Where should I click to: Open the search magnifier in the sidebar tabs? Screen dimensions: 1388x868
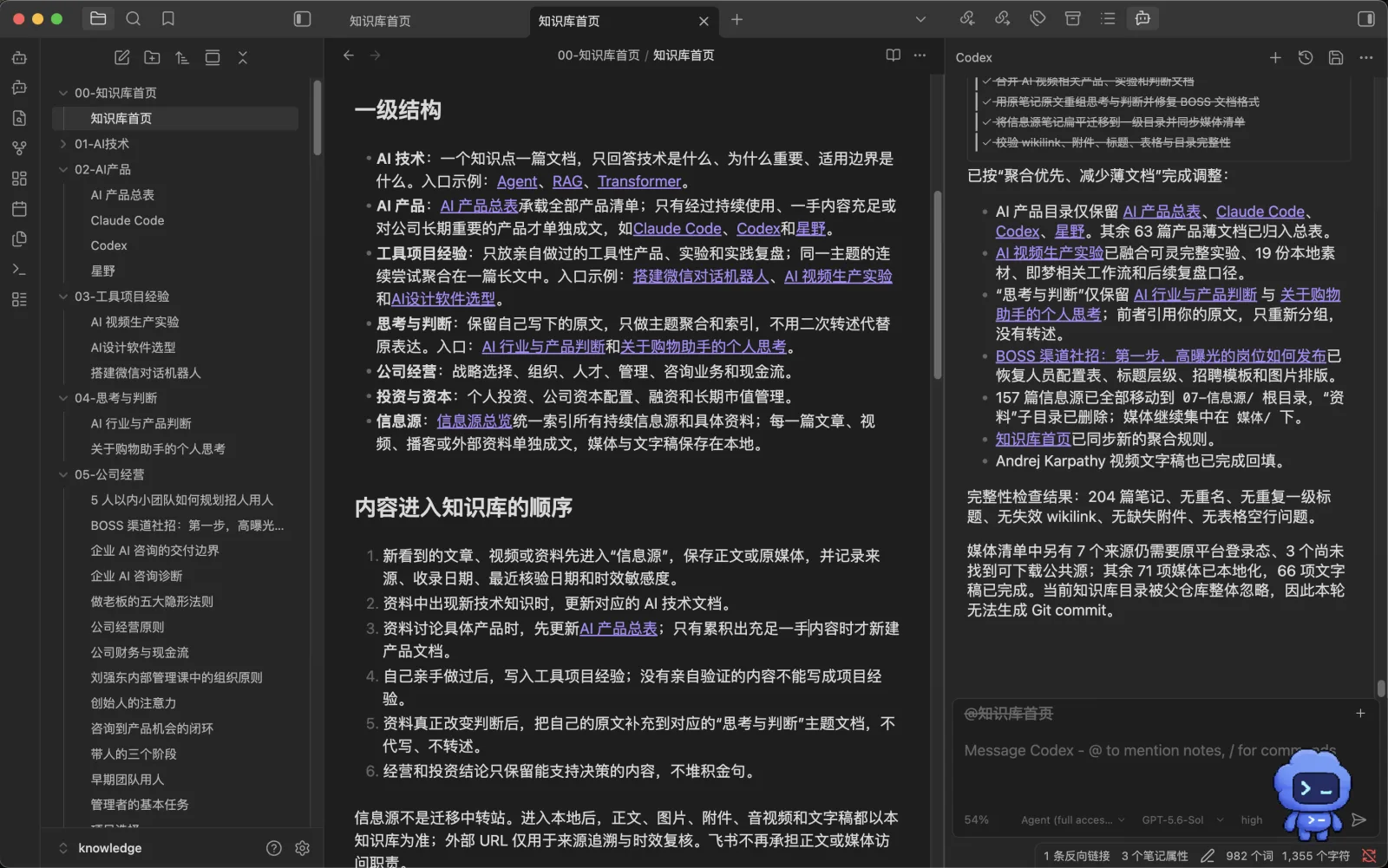(133, 18)
